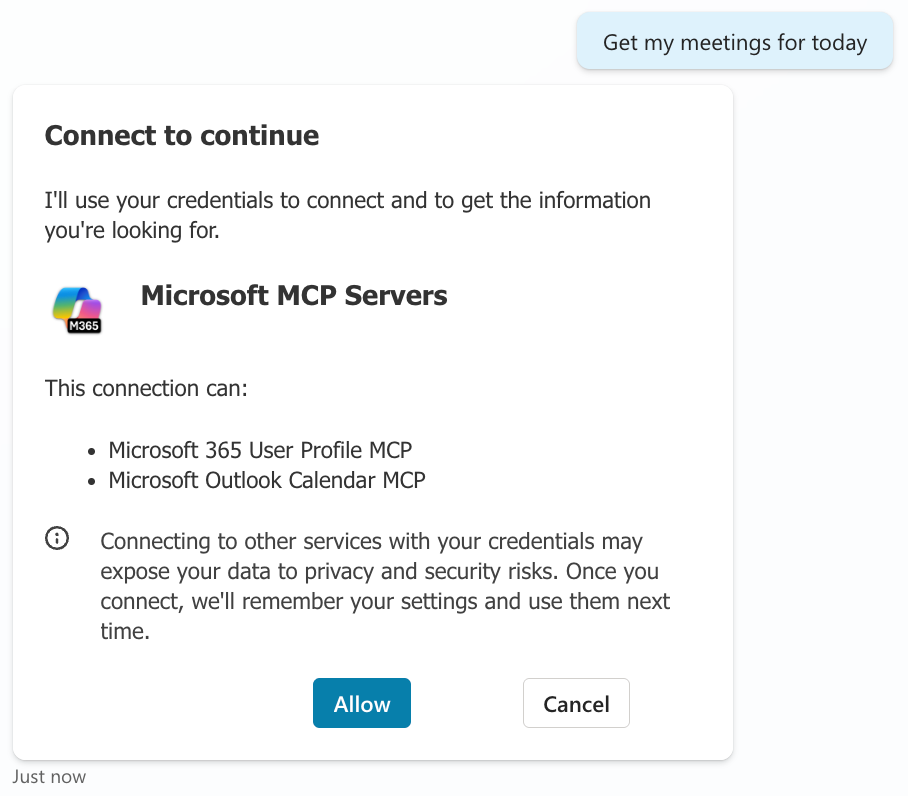Click the 'Connect to continue' heading
This screenshot has width=908, height=796.
click(182, 135)
